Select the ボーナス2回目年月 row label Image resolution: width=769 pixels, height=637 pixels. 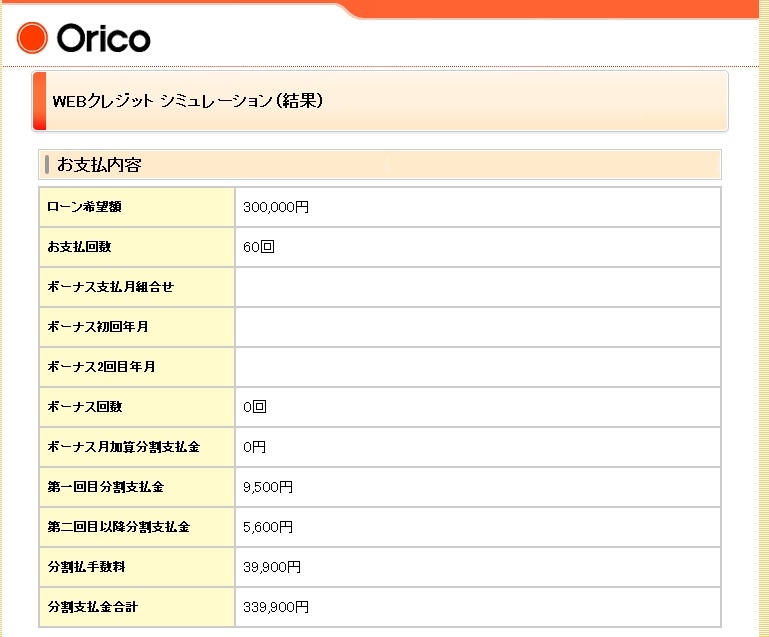(x=101, y=367)
